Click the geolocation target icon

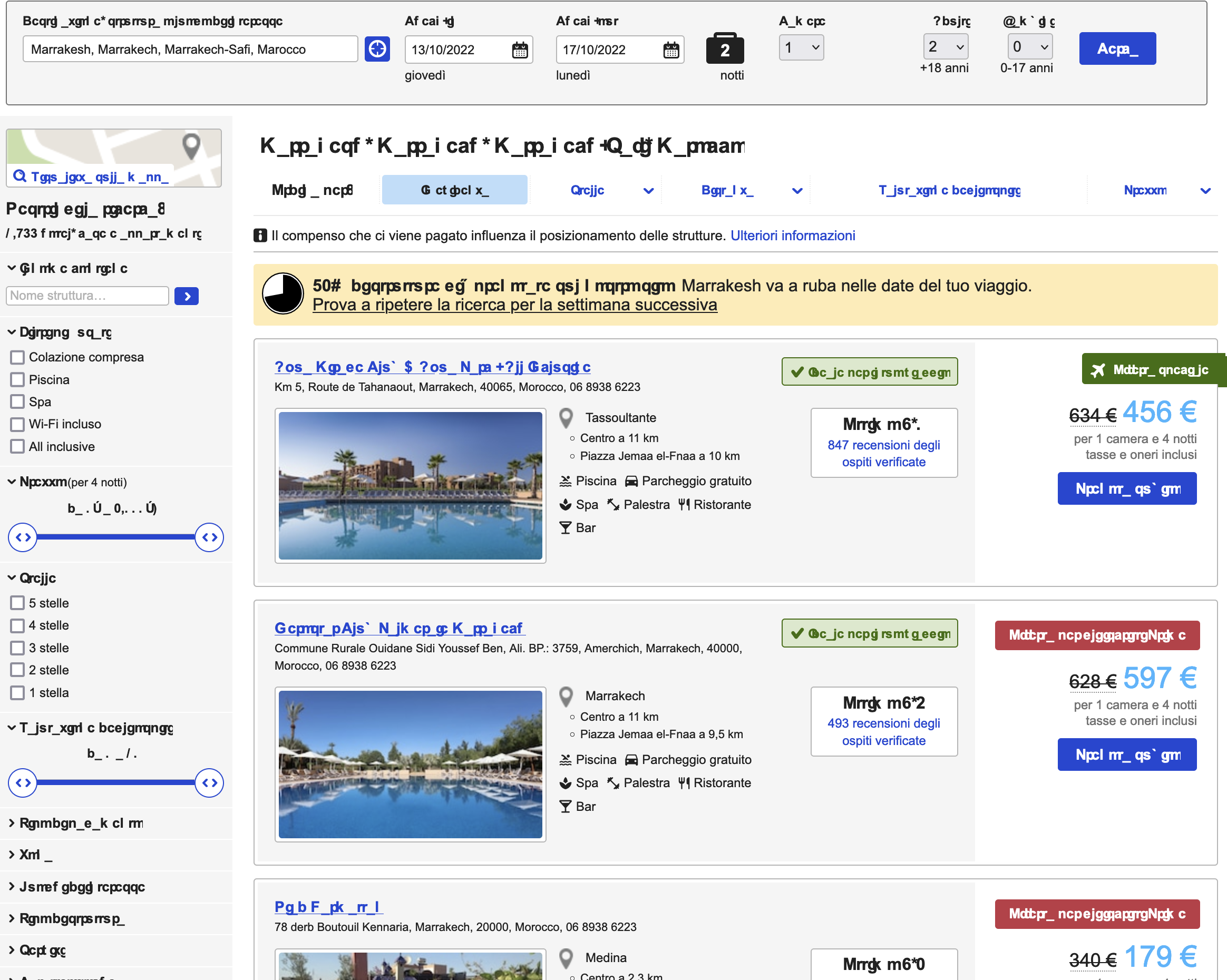click(377, 49)
